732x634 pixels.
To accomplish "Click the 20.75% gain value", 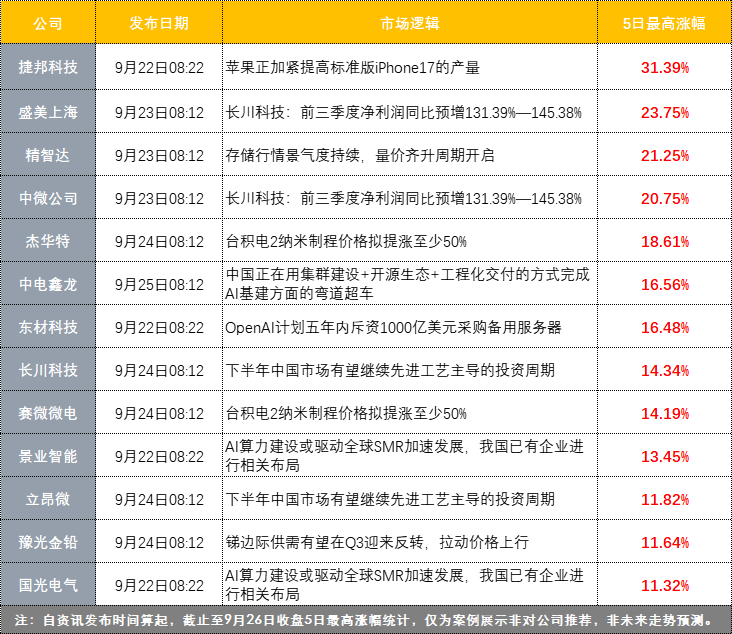I will click(x=665, y=198).
